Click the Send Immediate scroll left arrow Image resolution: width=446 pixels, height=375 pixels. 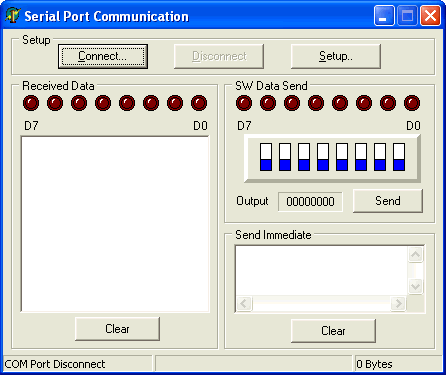click(244, 304)
